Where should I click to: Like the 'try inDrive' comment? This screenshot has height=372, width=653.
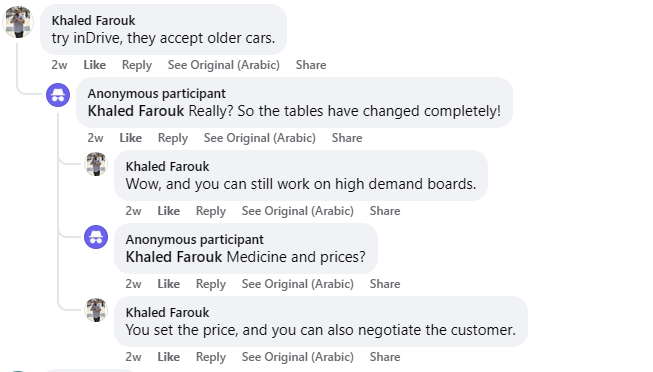click(x=95, y=65)
